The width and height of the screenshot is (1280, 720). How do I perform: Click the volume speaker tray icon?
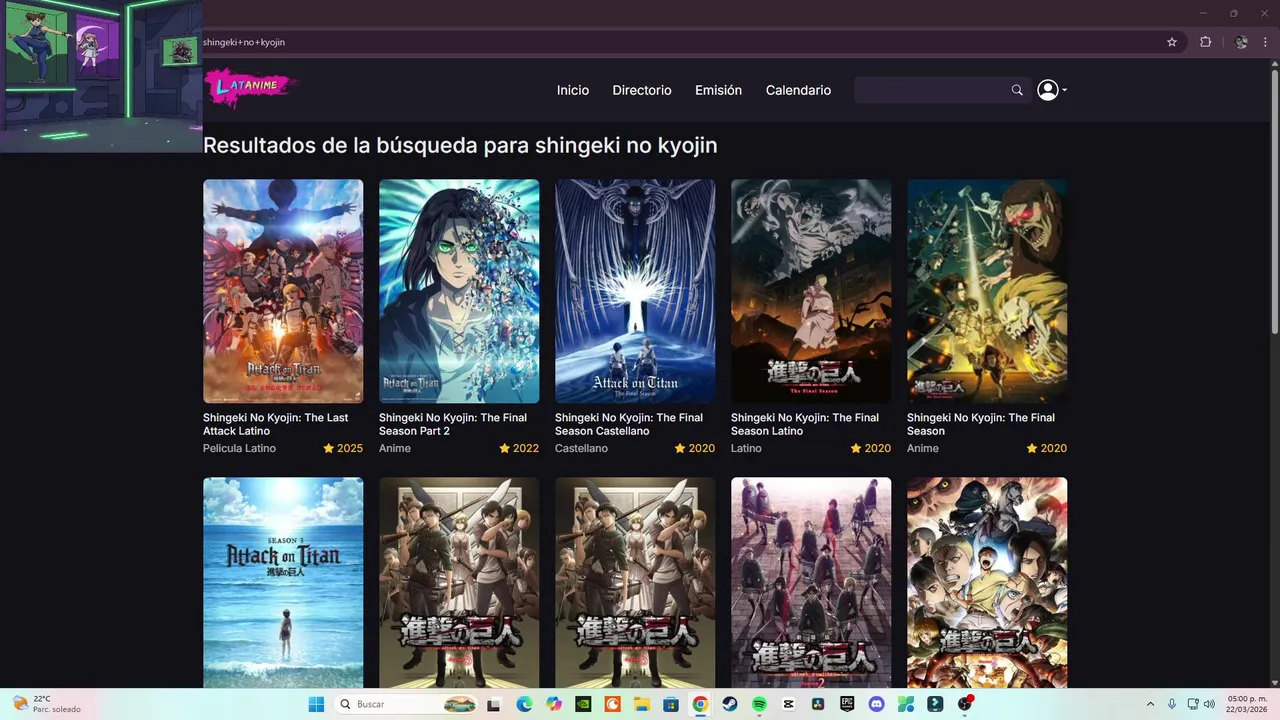[1209, 704]
